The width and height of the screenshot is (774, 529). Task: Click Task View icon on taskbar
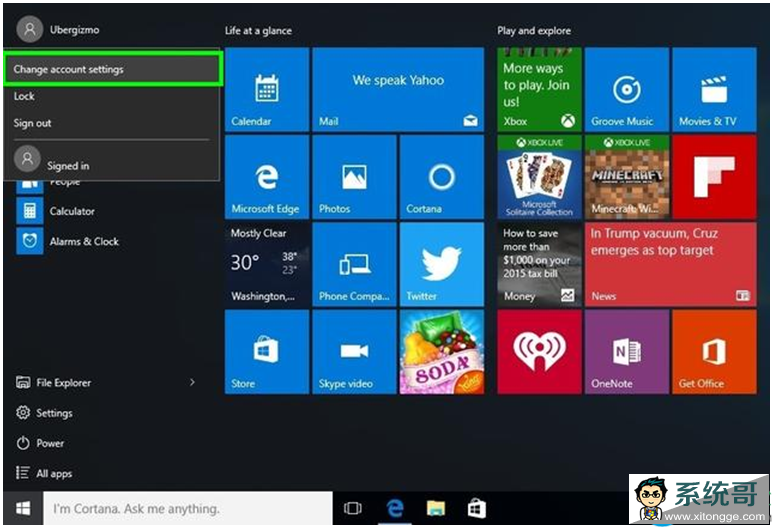coord(352,508)
